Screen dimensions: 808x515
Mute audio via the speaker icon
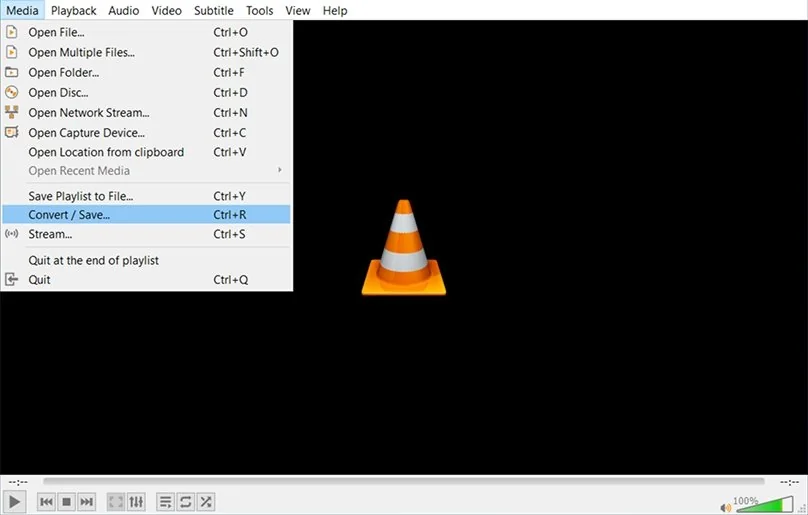726,508
